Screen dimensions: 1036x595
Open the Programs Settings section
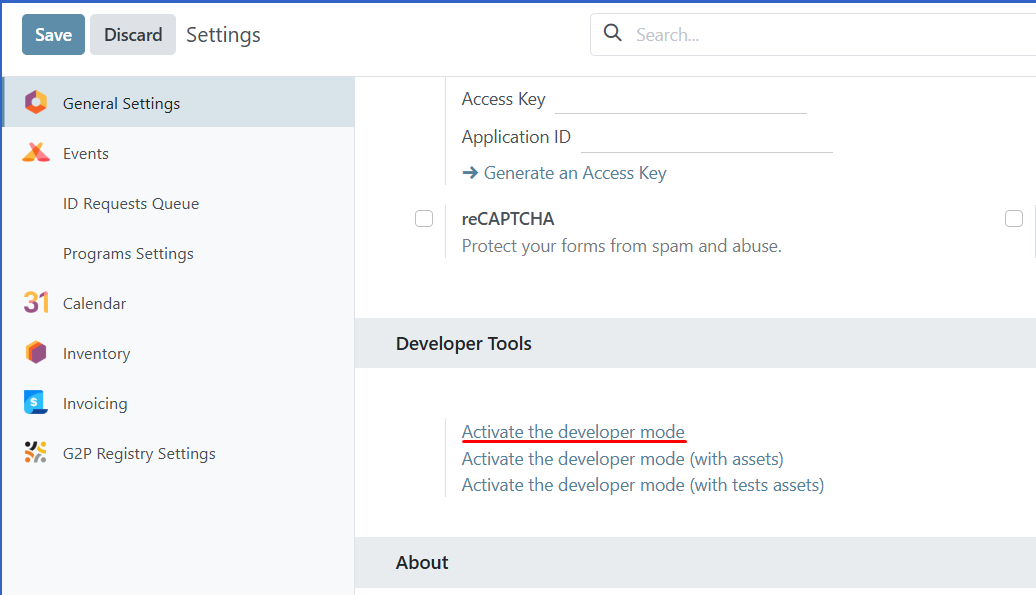(128, 253)
